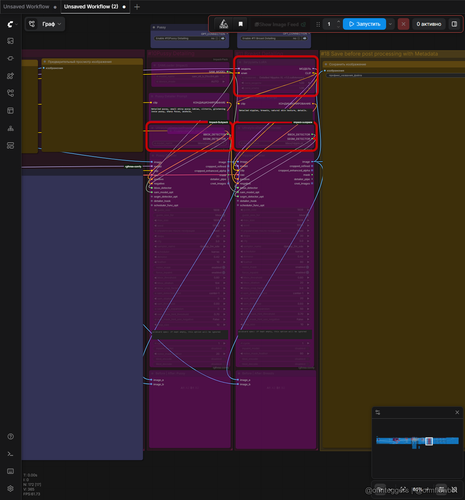The width and height of the screenshot is (465, 500).
Task: Cancel the current run with the red X
Action: tap(403, 24)
